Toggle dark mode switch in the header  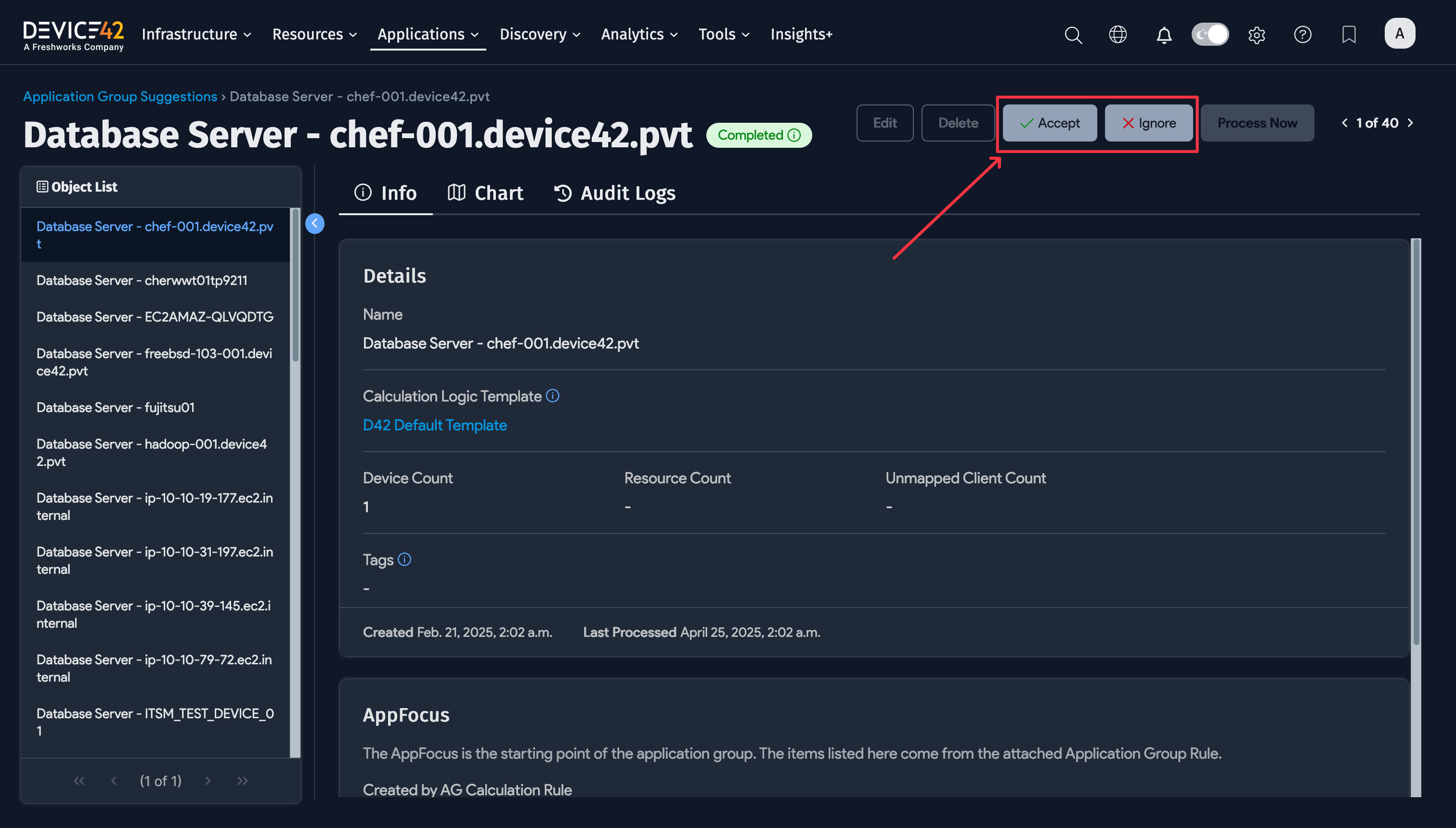click(x=1210, y=34)
